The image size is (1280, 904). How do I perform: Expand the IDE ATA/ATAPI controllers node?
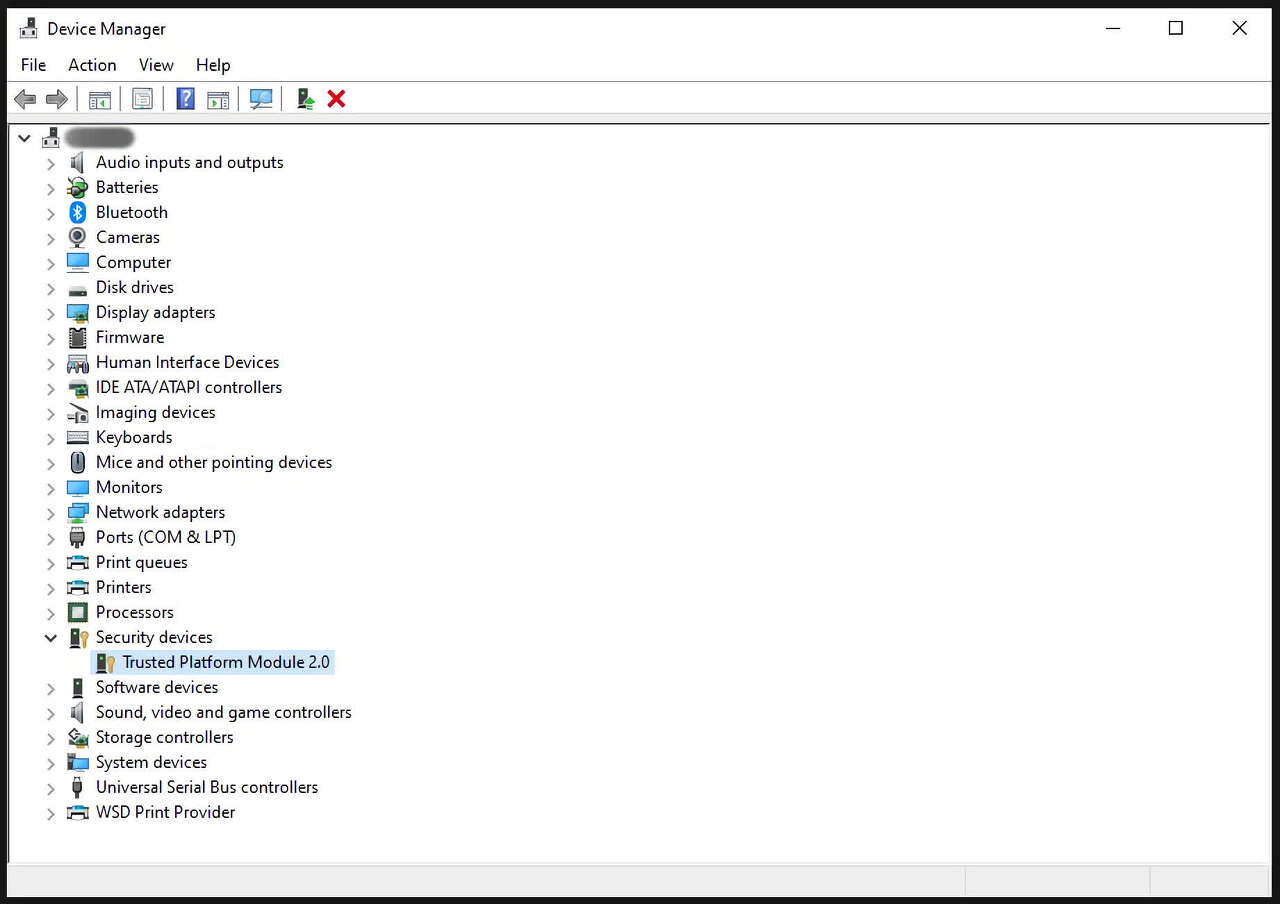pyautogui.click(x=50, y=388)
